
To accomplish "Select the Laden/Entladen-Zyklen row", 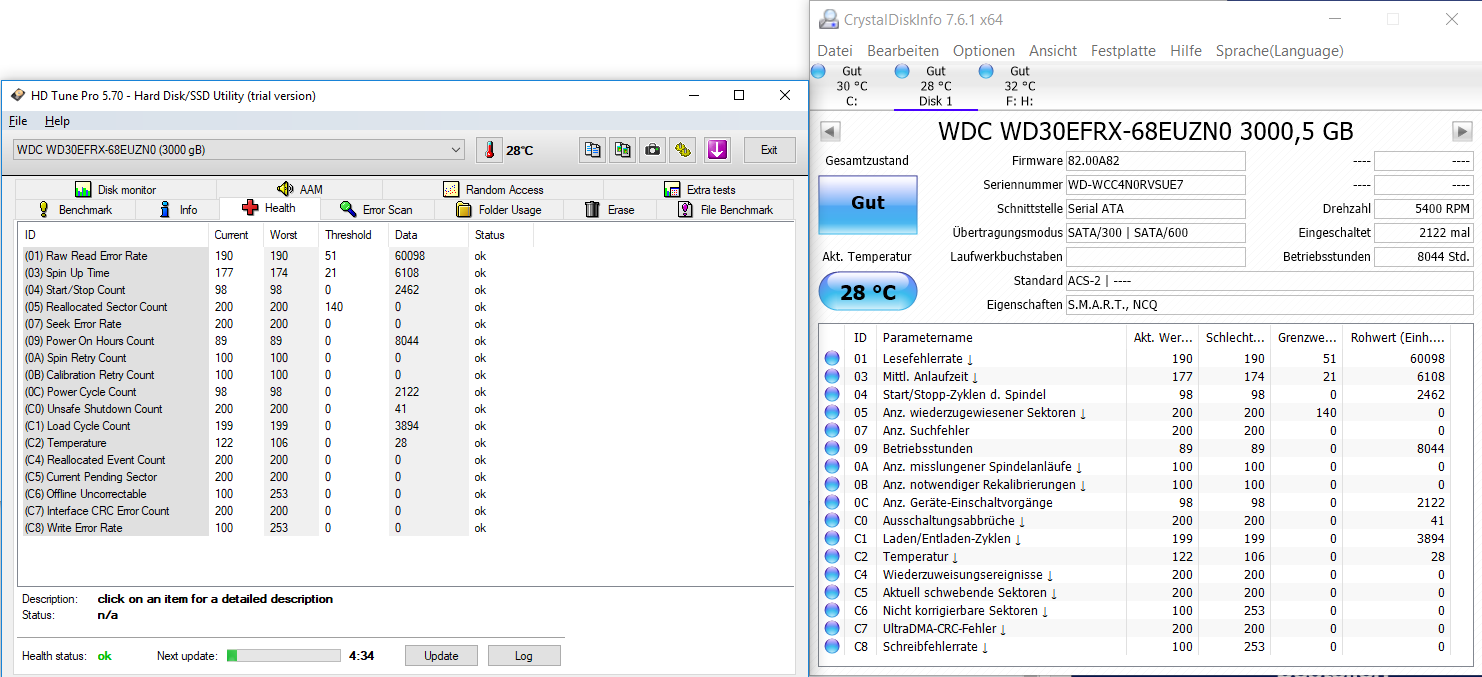I will coord(1136,538).
